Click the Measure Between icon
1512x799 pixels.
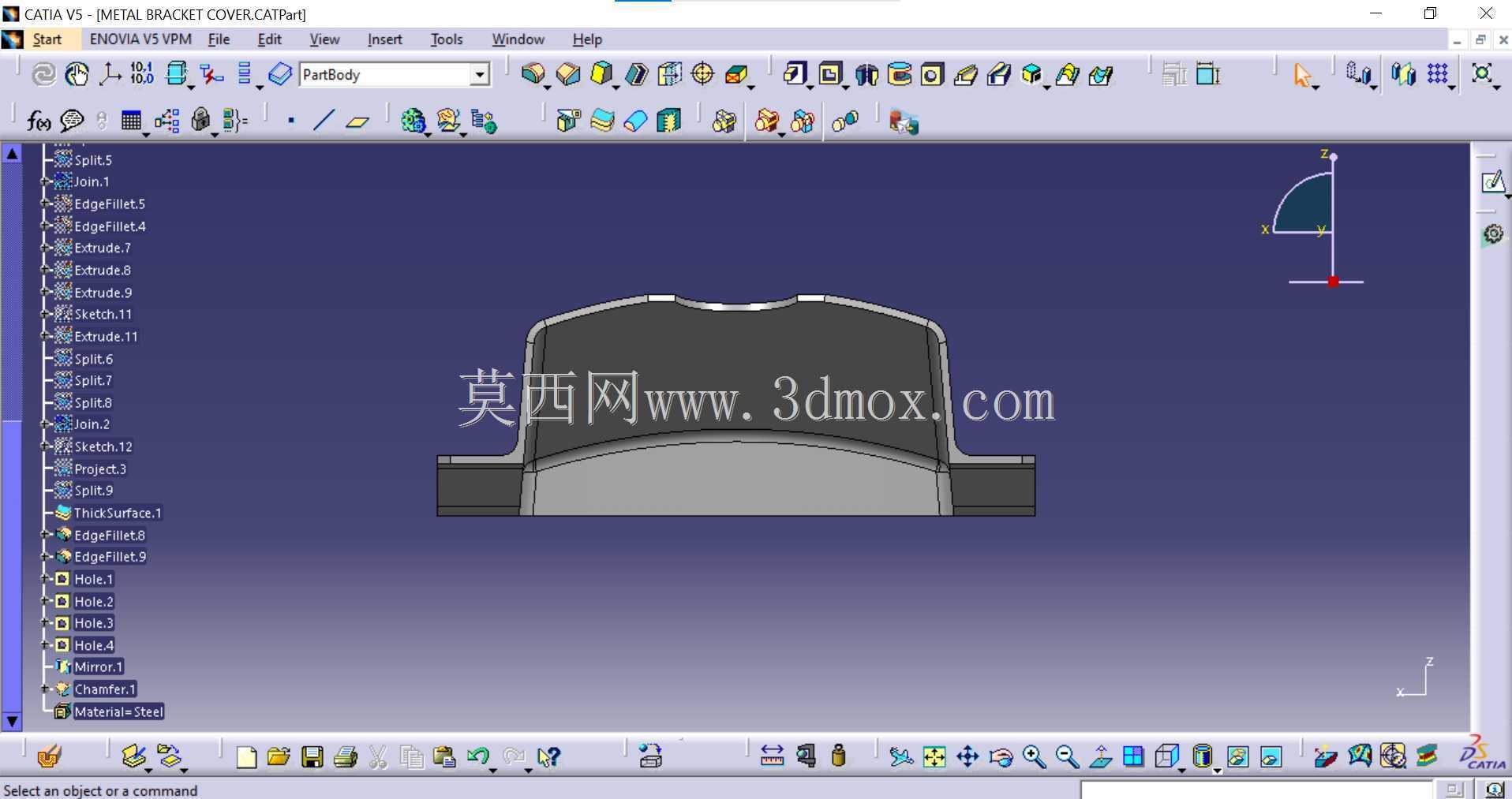tap(772, 756)
